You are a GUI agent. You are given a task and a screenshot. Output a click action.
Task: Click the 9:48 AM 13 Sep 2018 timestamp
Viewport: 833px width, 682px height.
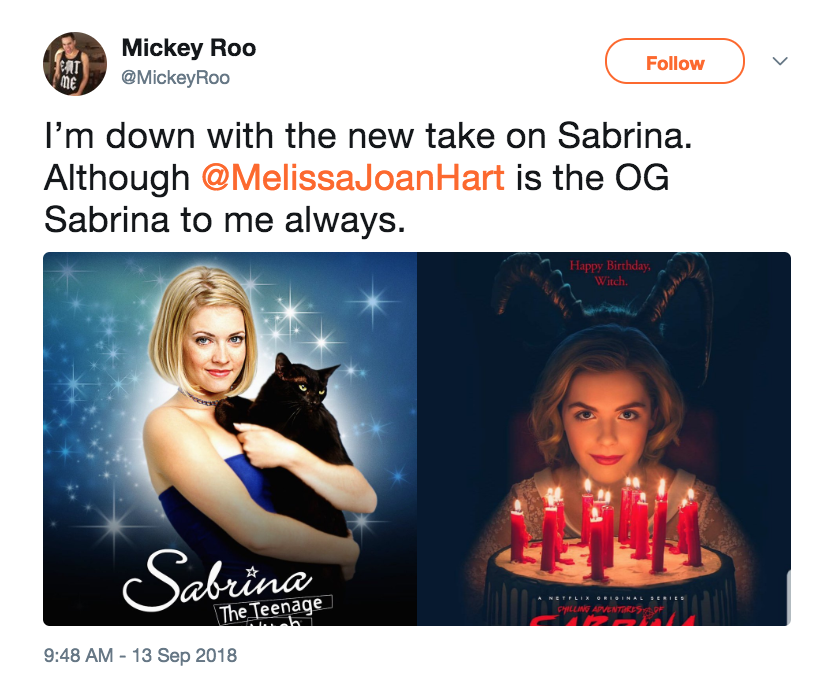point(141,656)
